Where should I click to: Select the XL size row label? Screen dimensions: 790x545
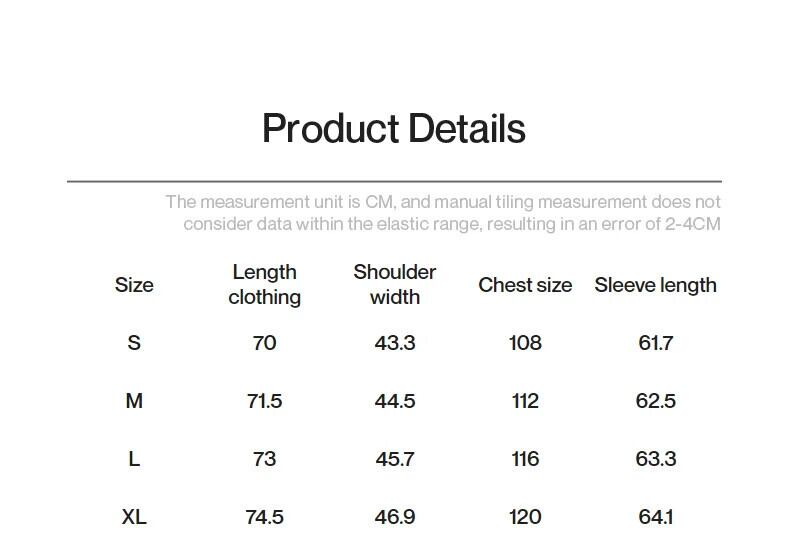(134, 517)
